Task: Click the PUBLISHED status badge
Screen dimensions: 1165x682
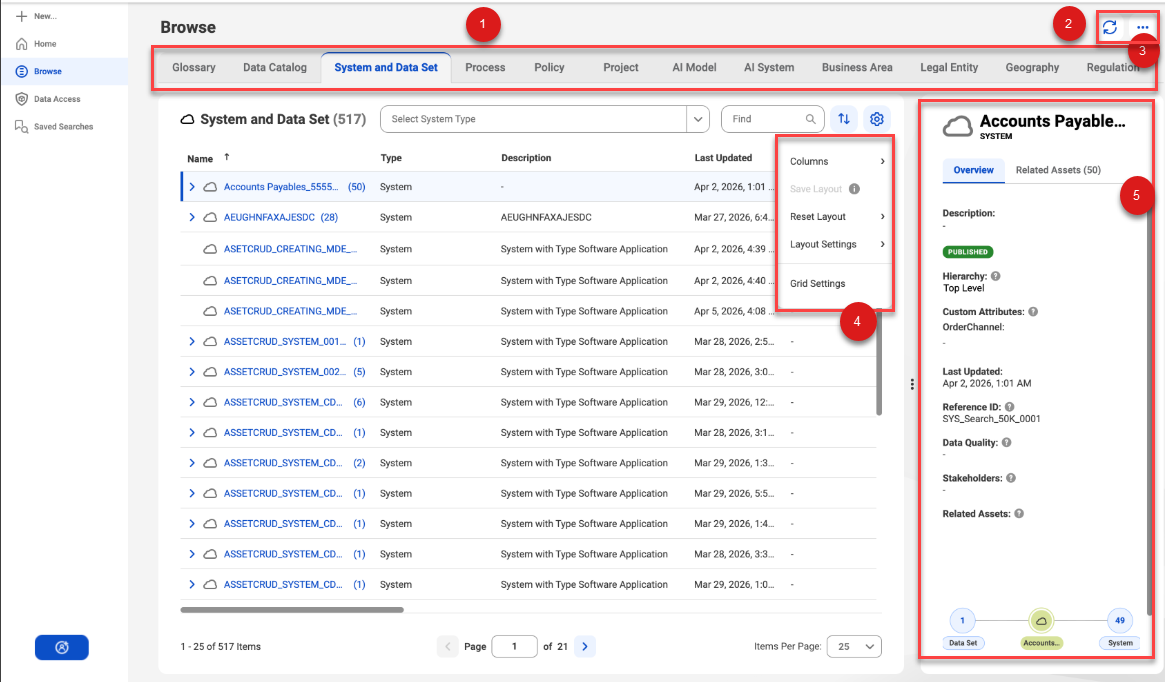Action: click(x=968, y=252)
